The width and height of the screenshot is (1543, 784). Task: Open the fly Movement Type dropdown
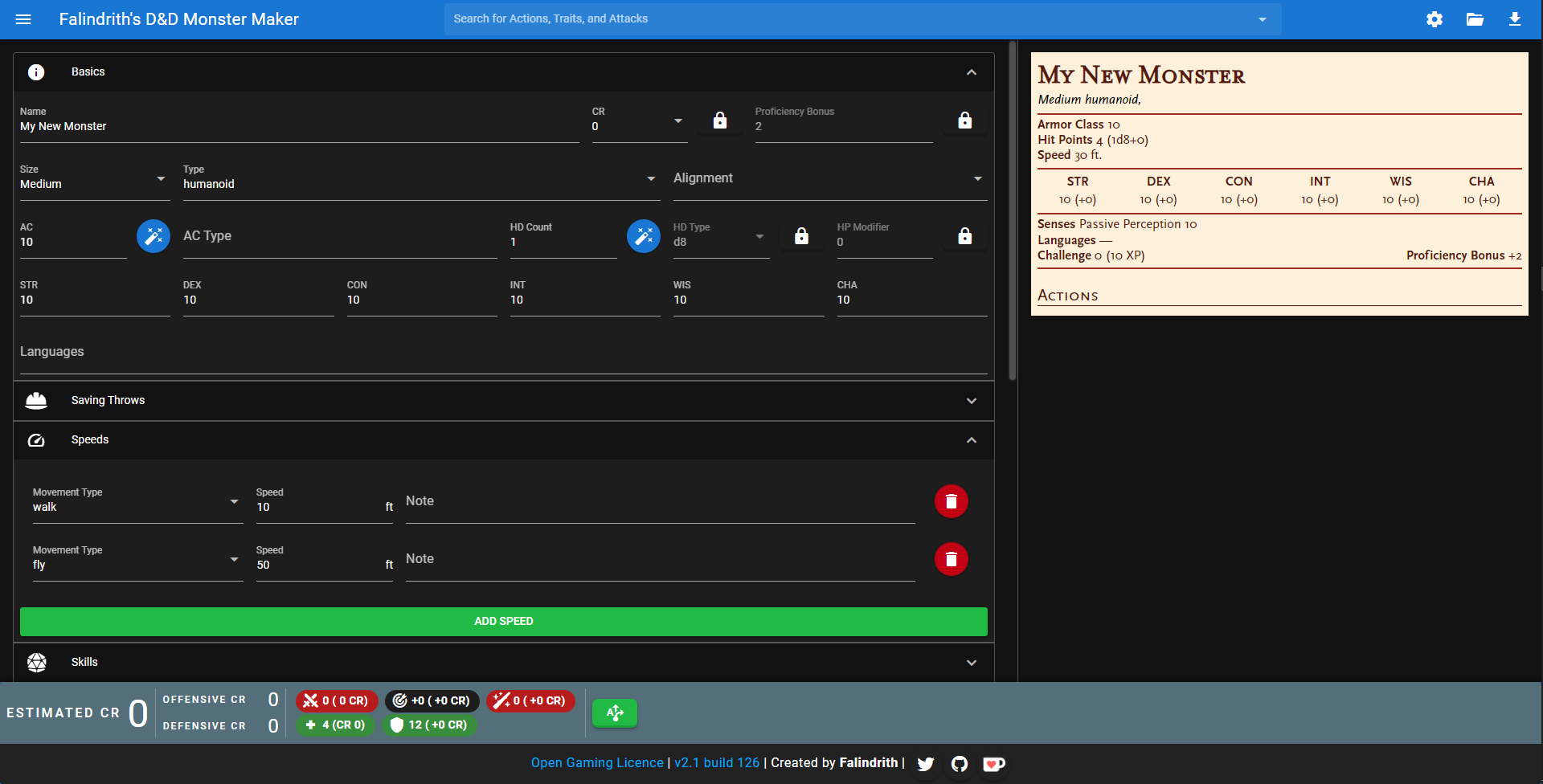click(x=234, y=559)
